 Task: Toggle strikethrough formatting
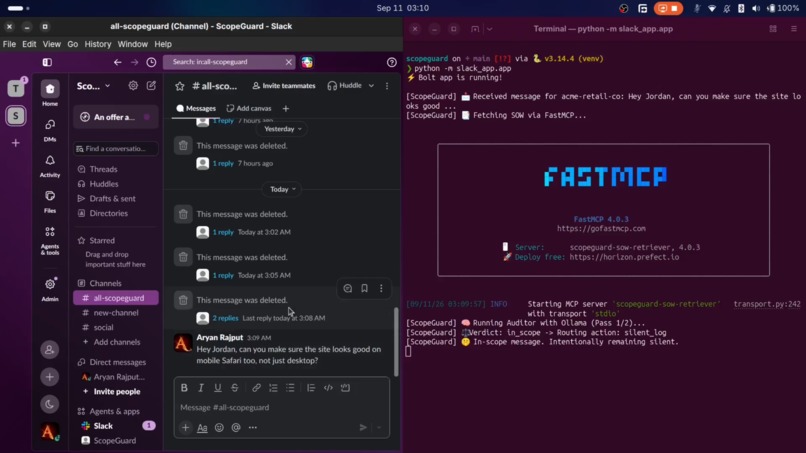[235, 388]
